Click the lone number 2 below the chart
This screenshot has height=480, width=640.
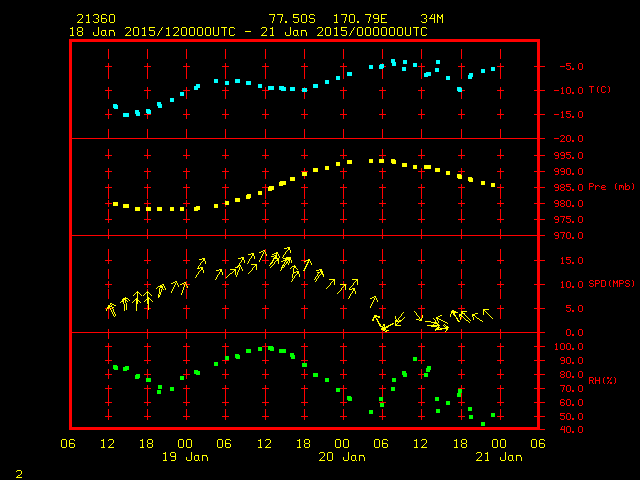point(19,474)
